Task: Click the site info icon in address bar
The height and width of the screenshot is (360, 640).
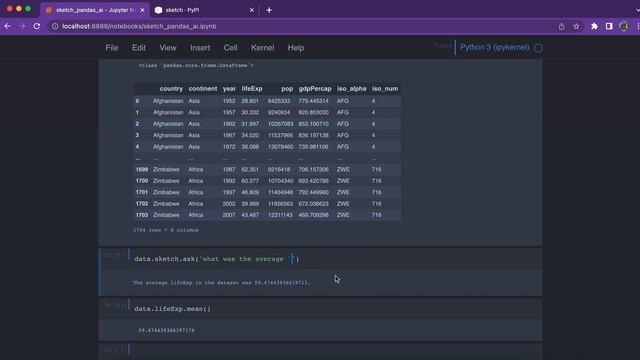Action: [55, 26]
